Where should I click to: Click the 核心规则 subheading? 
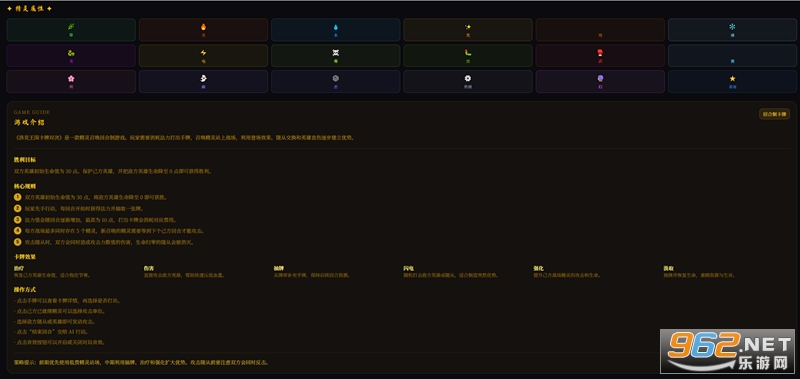tap(25, 186)
